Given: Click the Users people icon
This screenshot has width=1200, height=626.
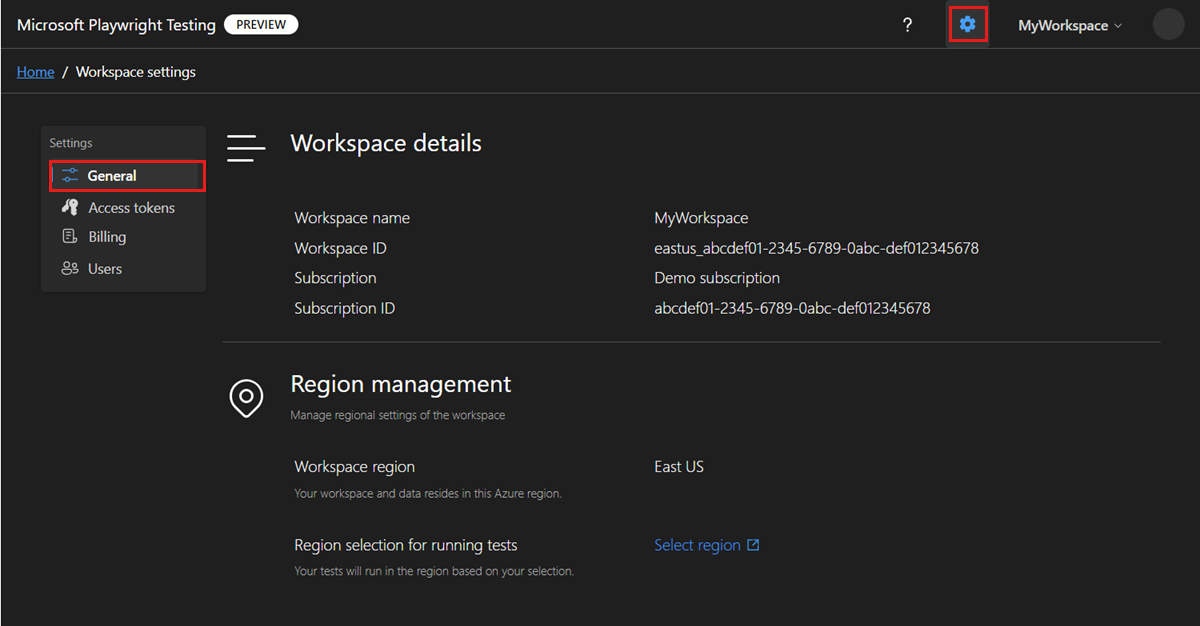Looking at the screenshot, I should click(x=70, y=268).
